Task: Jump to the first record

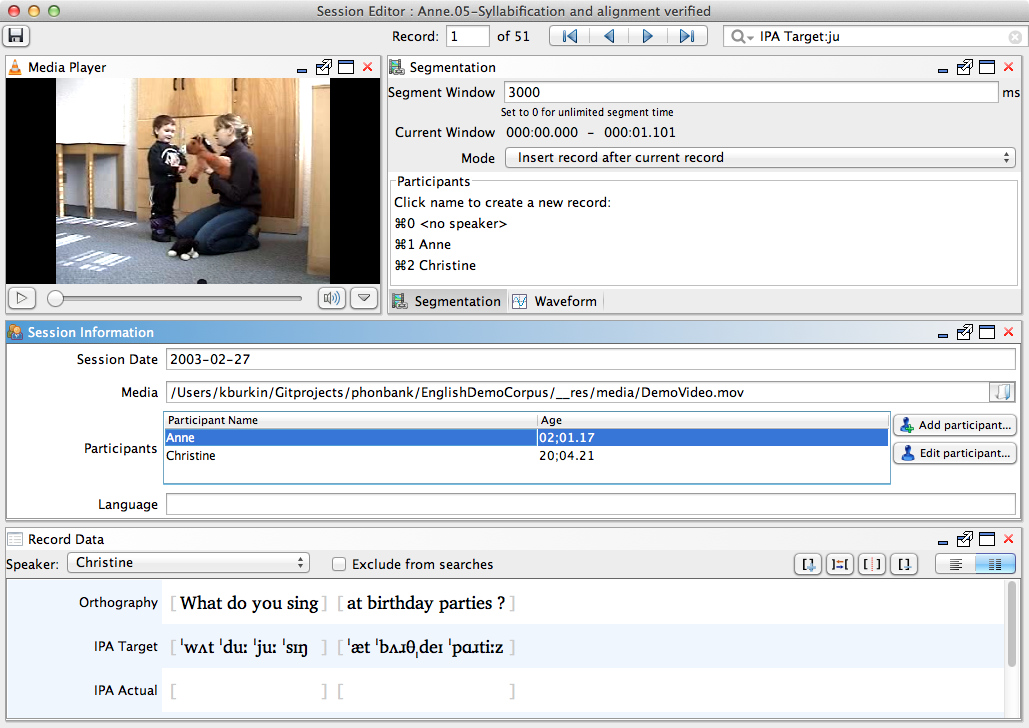Action: 570,36
